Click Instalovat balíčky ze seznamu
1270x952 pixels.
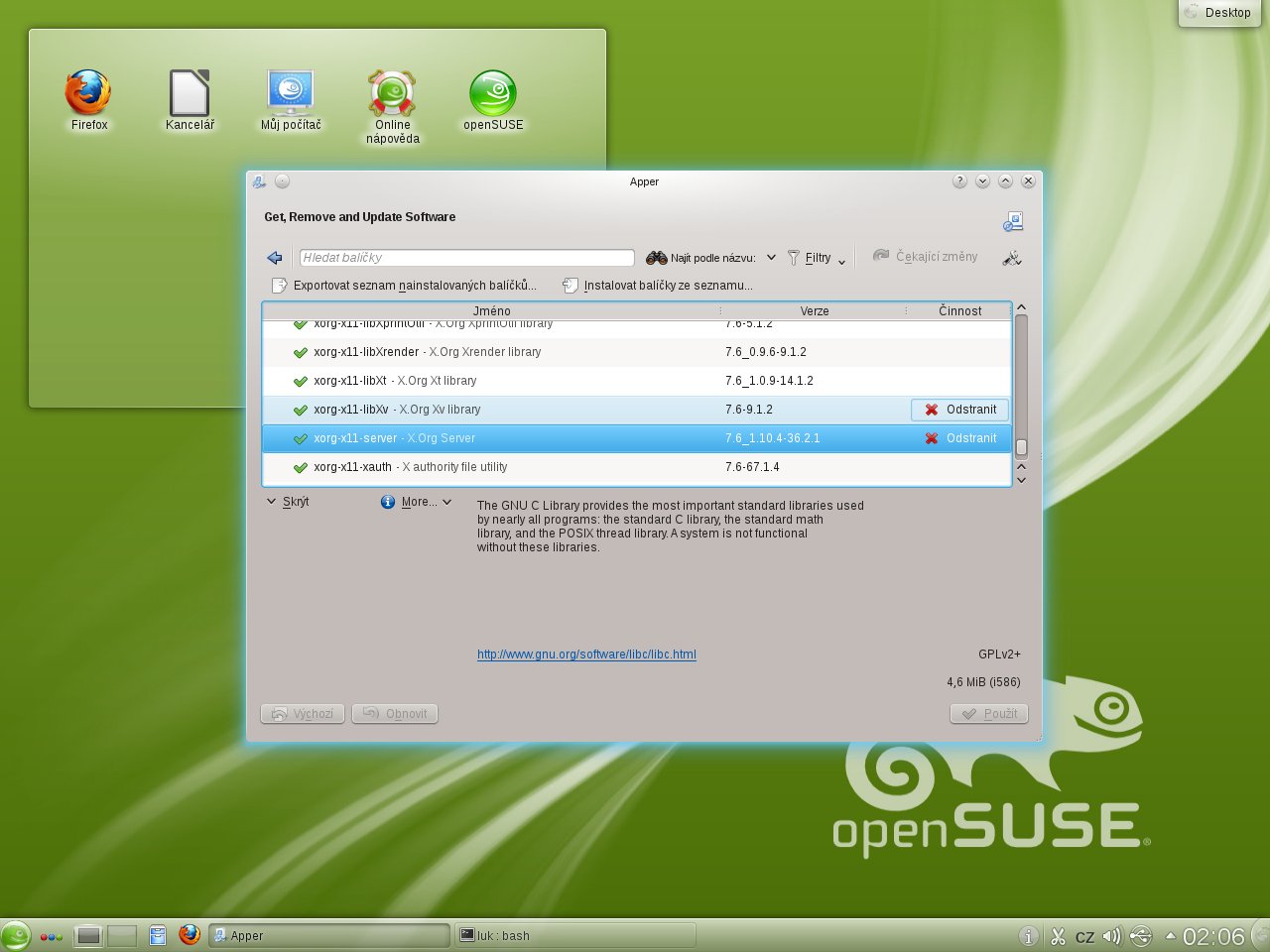(x=658, y=286)
